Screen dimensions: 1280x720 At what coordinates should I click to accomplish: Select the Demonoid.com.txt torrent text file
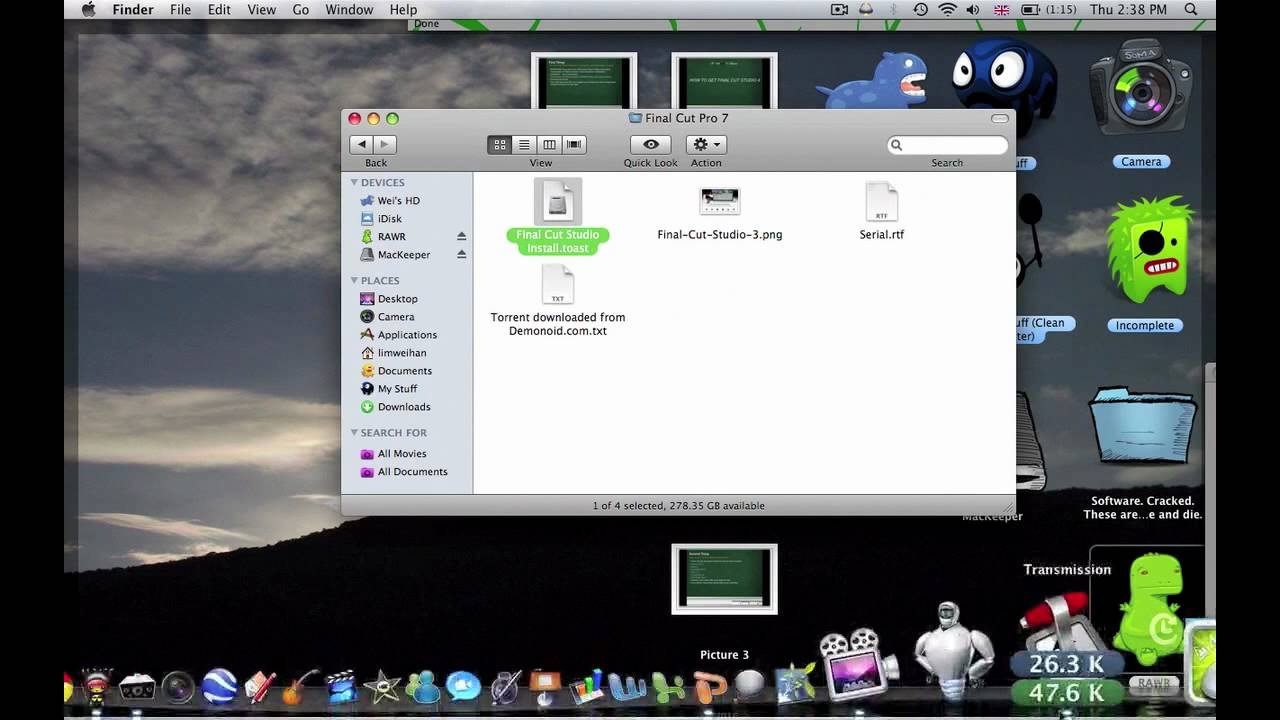pyautogui.click(x=557, y=301)
